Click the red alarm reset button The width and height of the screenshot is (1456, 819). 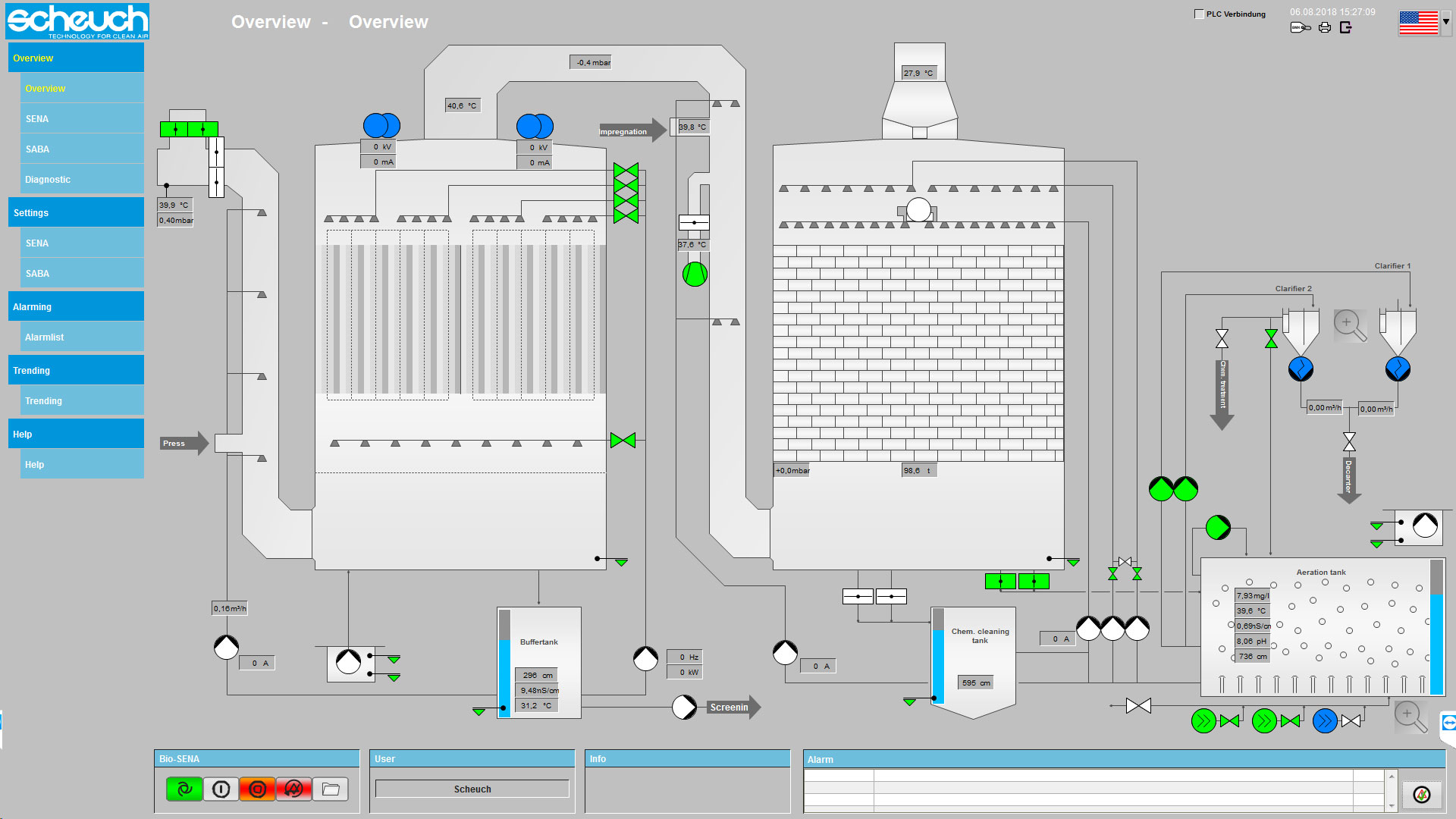294,789
